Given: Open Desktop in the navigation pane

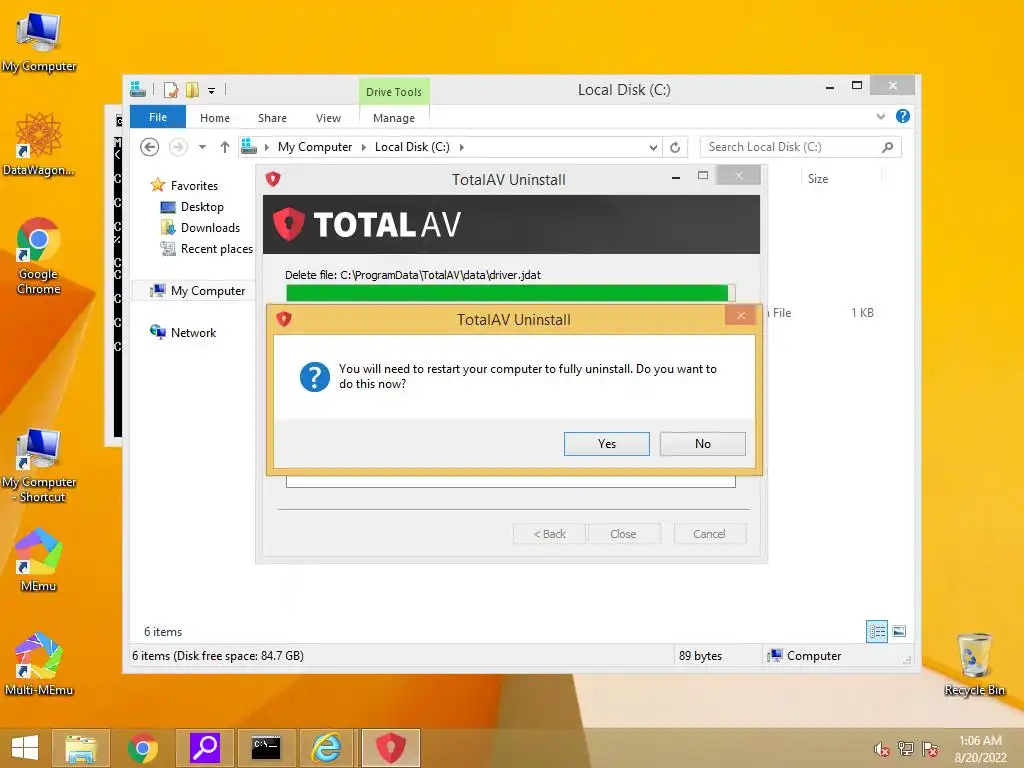Looking at the screenshot, I should coord(202,206).
